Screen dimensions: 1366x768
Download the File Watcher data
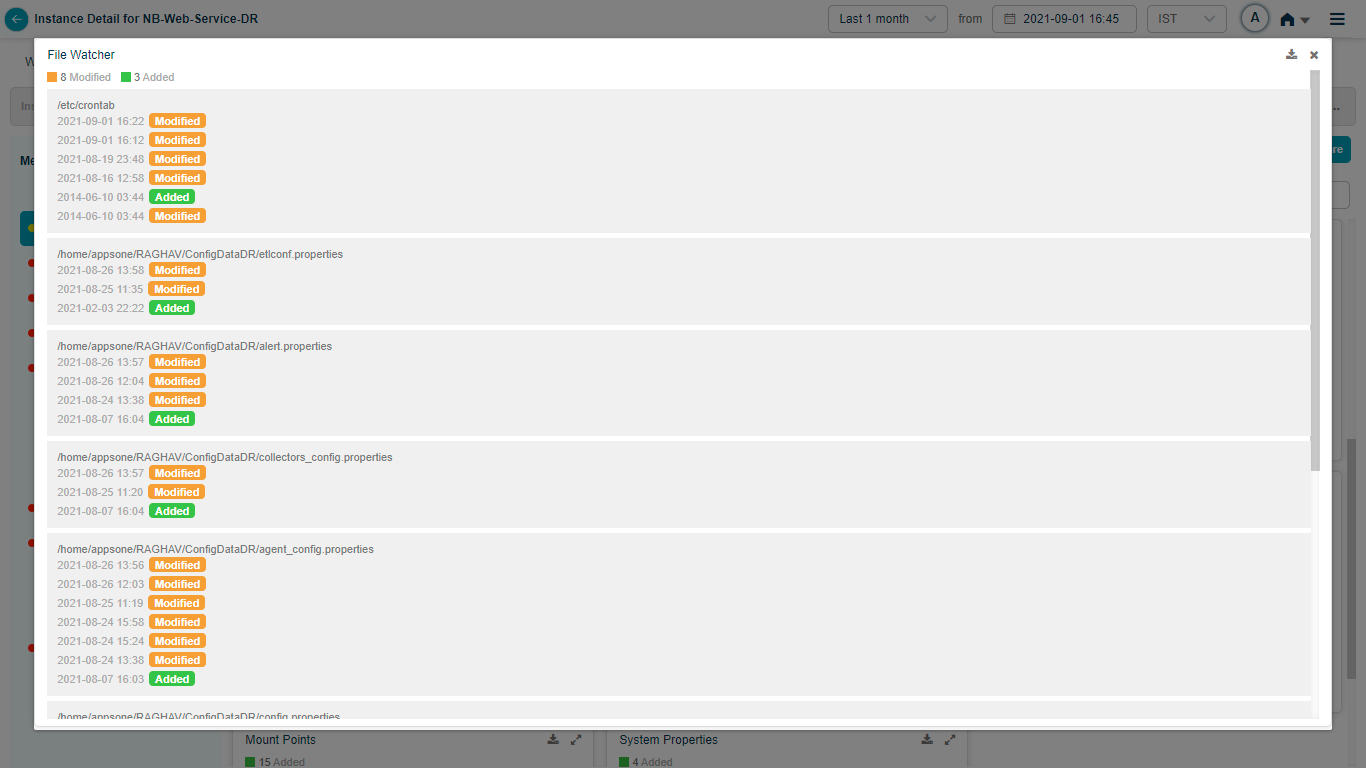1291,55
